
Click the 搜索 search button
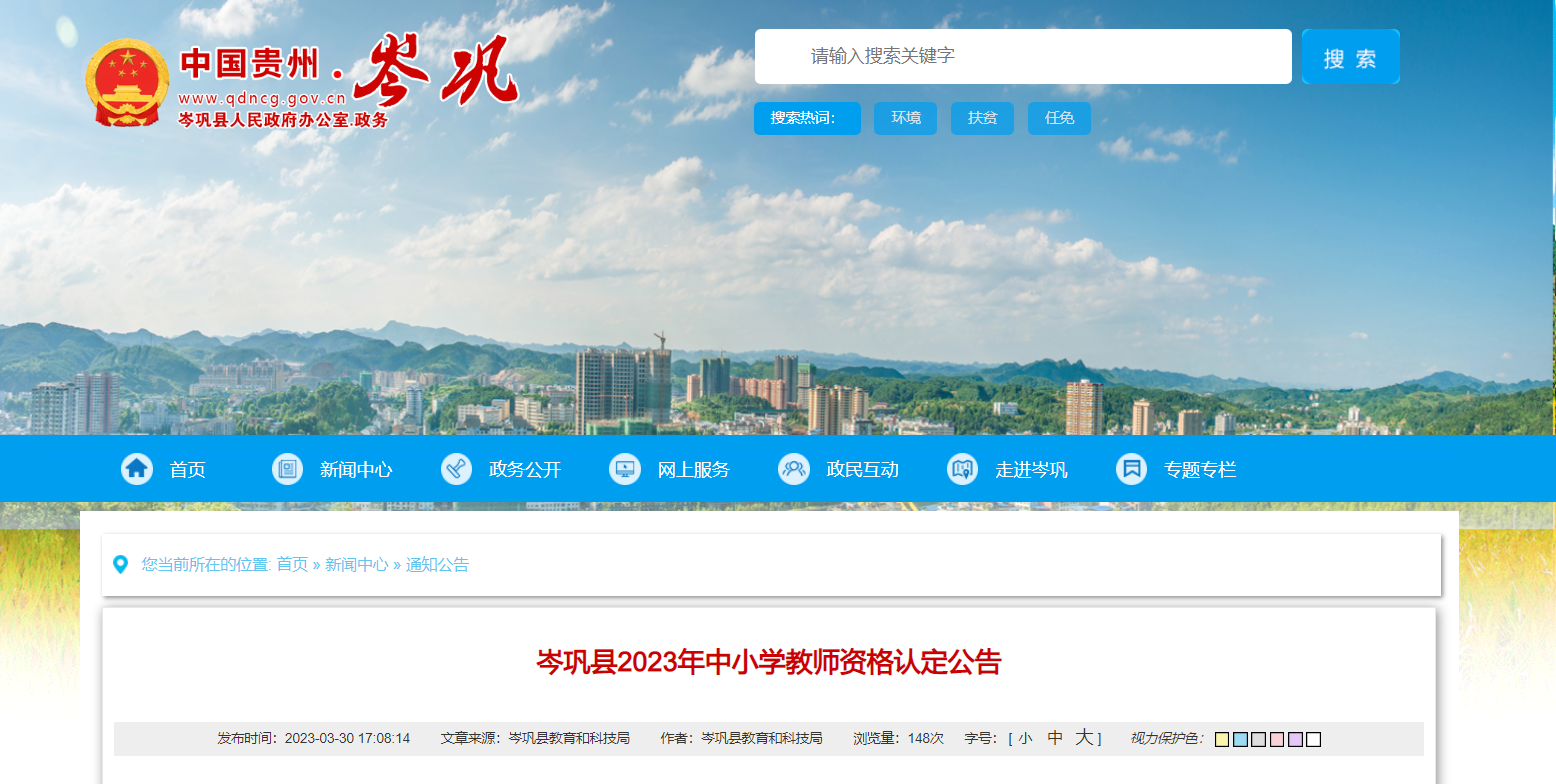1351,57
